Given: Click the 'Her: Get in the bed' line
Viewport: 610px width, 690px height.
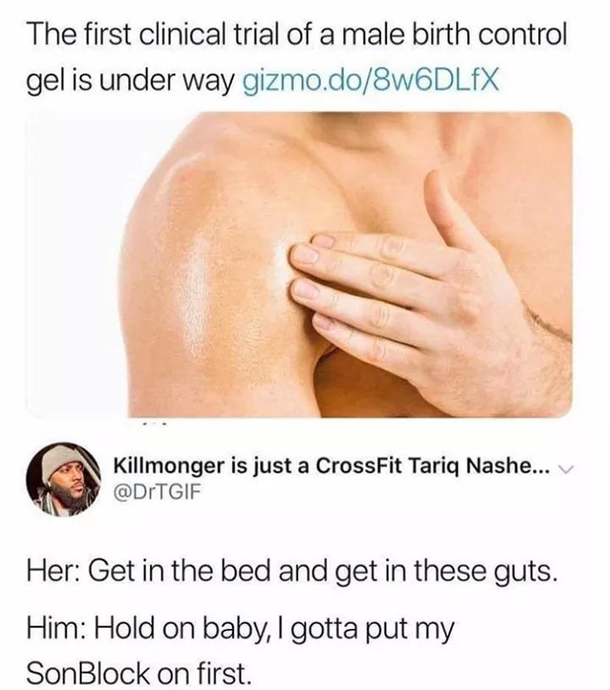Looking at the screenshot, I should (x=291, y=572).
